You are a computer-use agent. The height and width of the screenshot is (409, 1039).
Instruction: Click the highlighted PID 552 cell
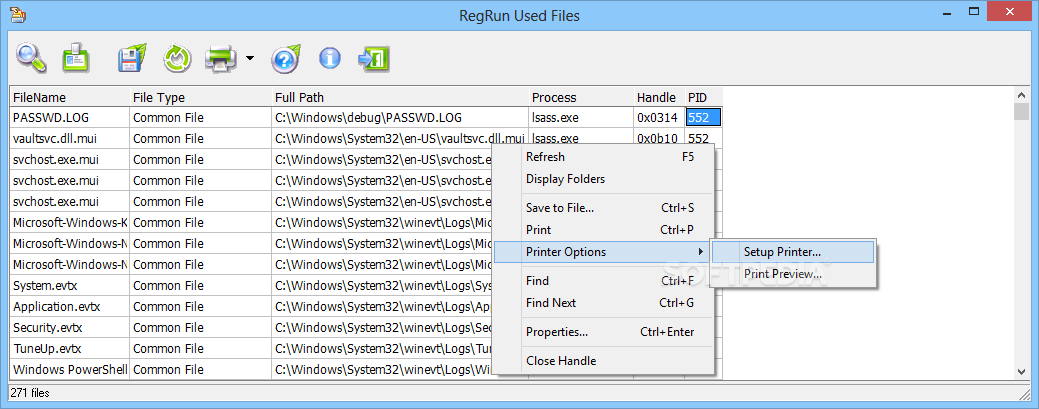coord(704,118)
